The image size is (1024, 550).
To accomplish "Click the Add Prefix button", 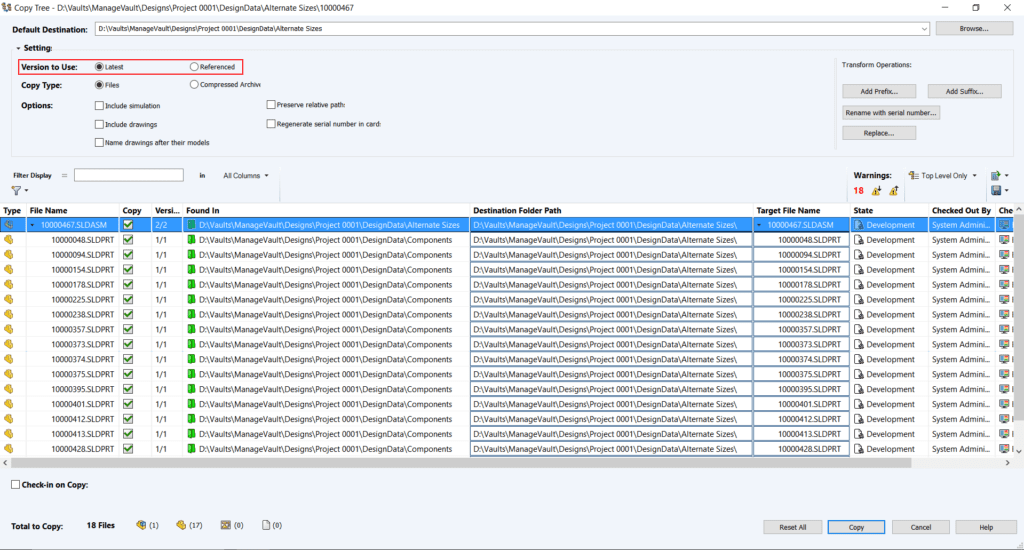I will point(879,91).
